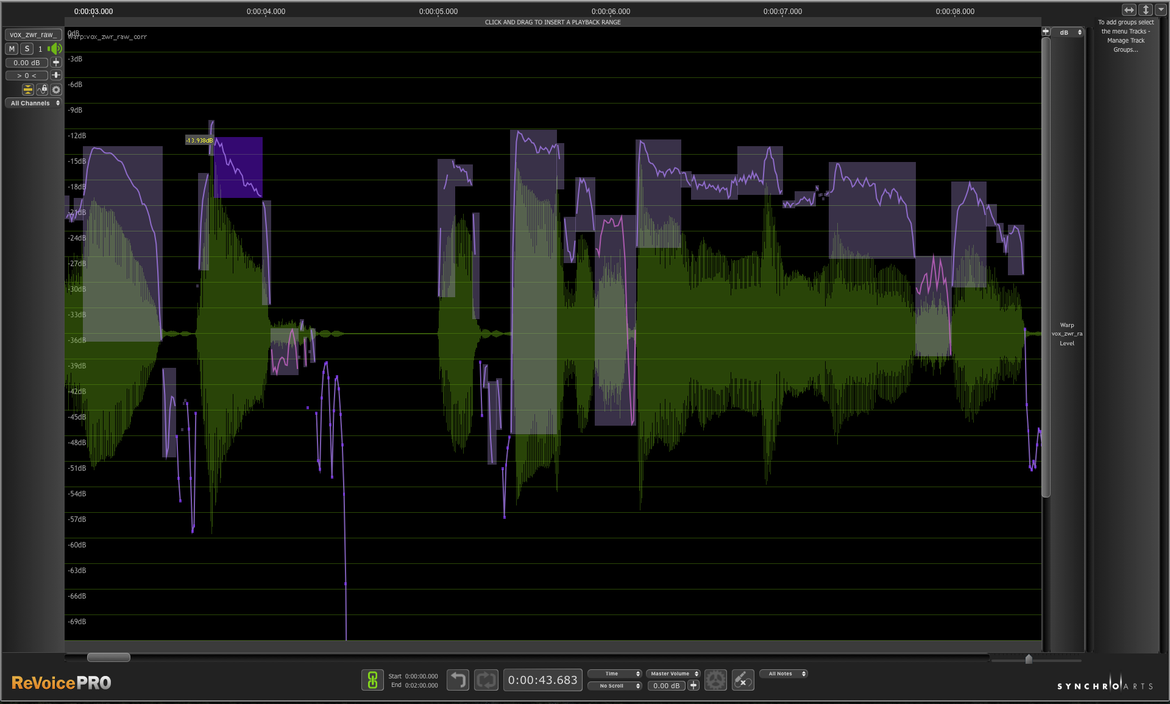Viewport: 1170px width, 704px height.
Task: Open the pan slider icon beside pan field
Action: [x=56, y=75]
